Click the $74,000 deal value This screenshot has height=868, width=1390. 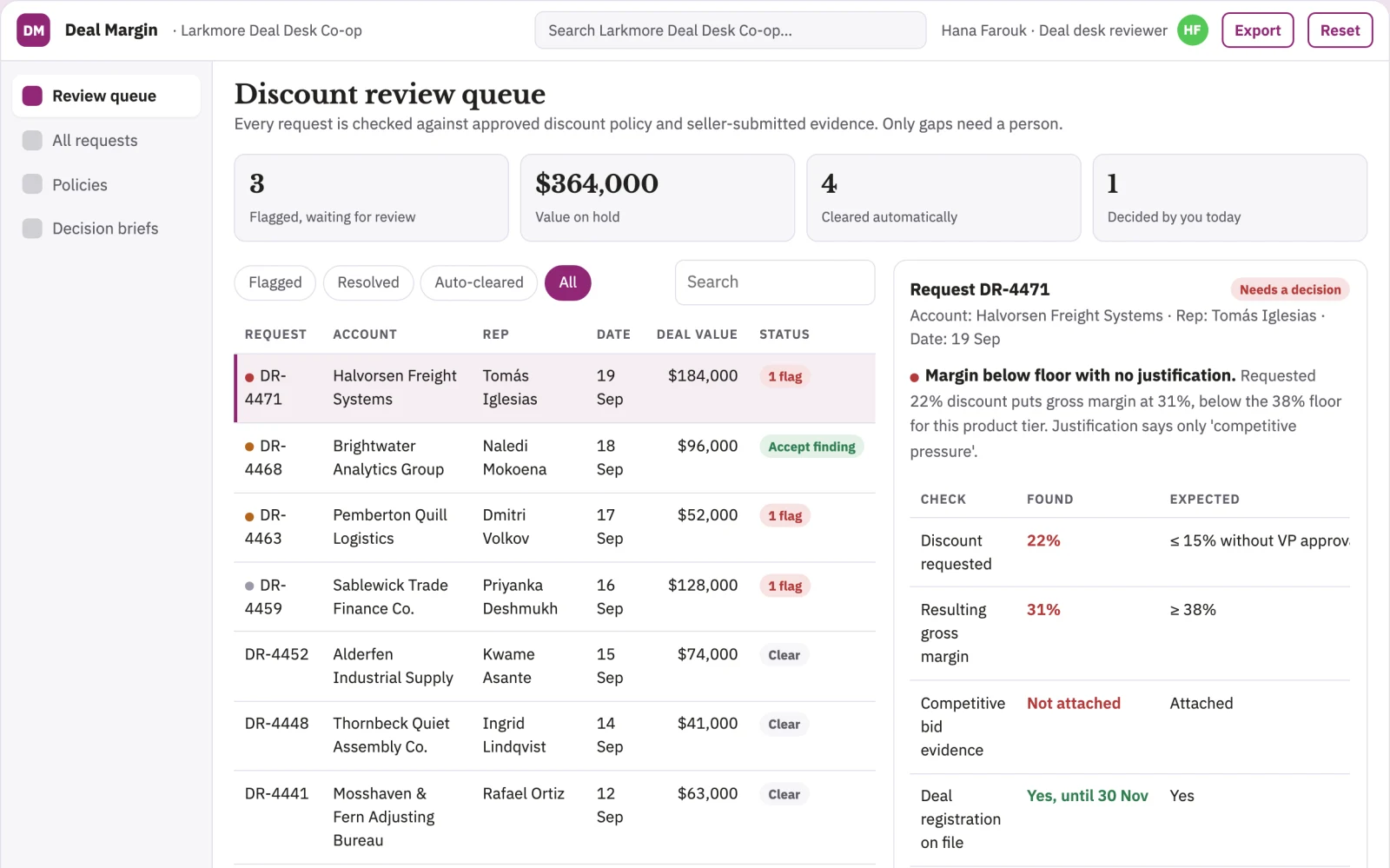pyautogui.click(x=707, y=654)
